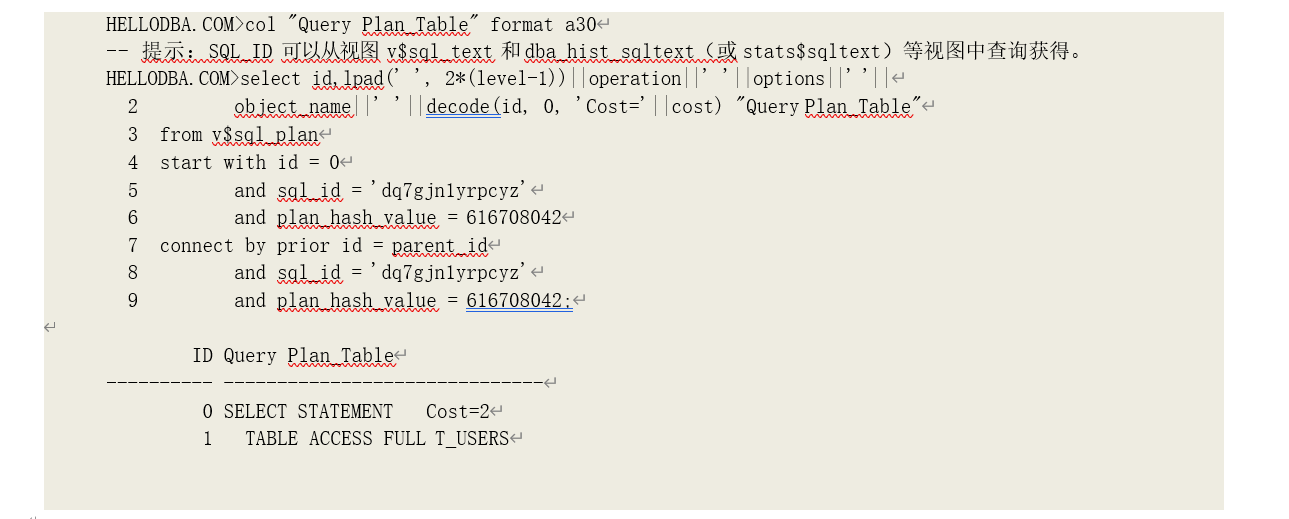
Task: Click "object_name" on line 2
Action: [293, 107]
